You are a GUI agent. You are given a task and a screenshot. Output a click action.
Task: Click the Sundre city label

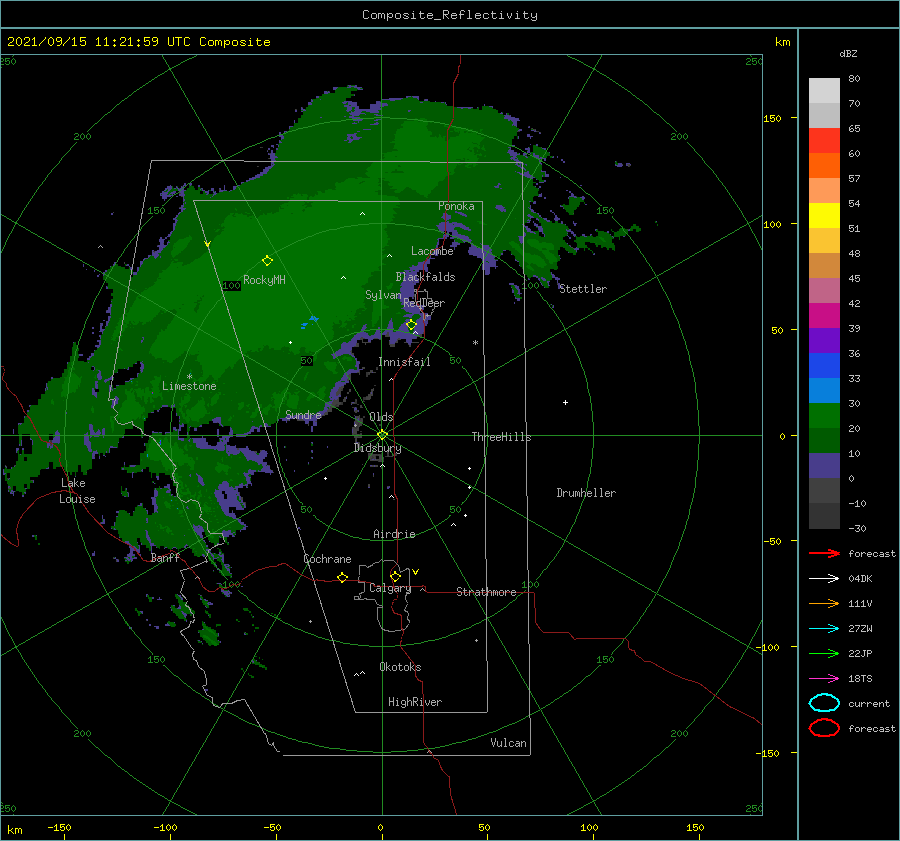[303, 415]
